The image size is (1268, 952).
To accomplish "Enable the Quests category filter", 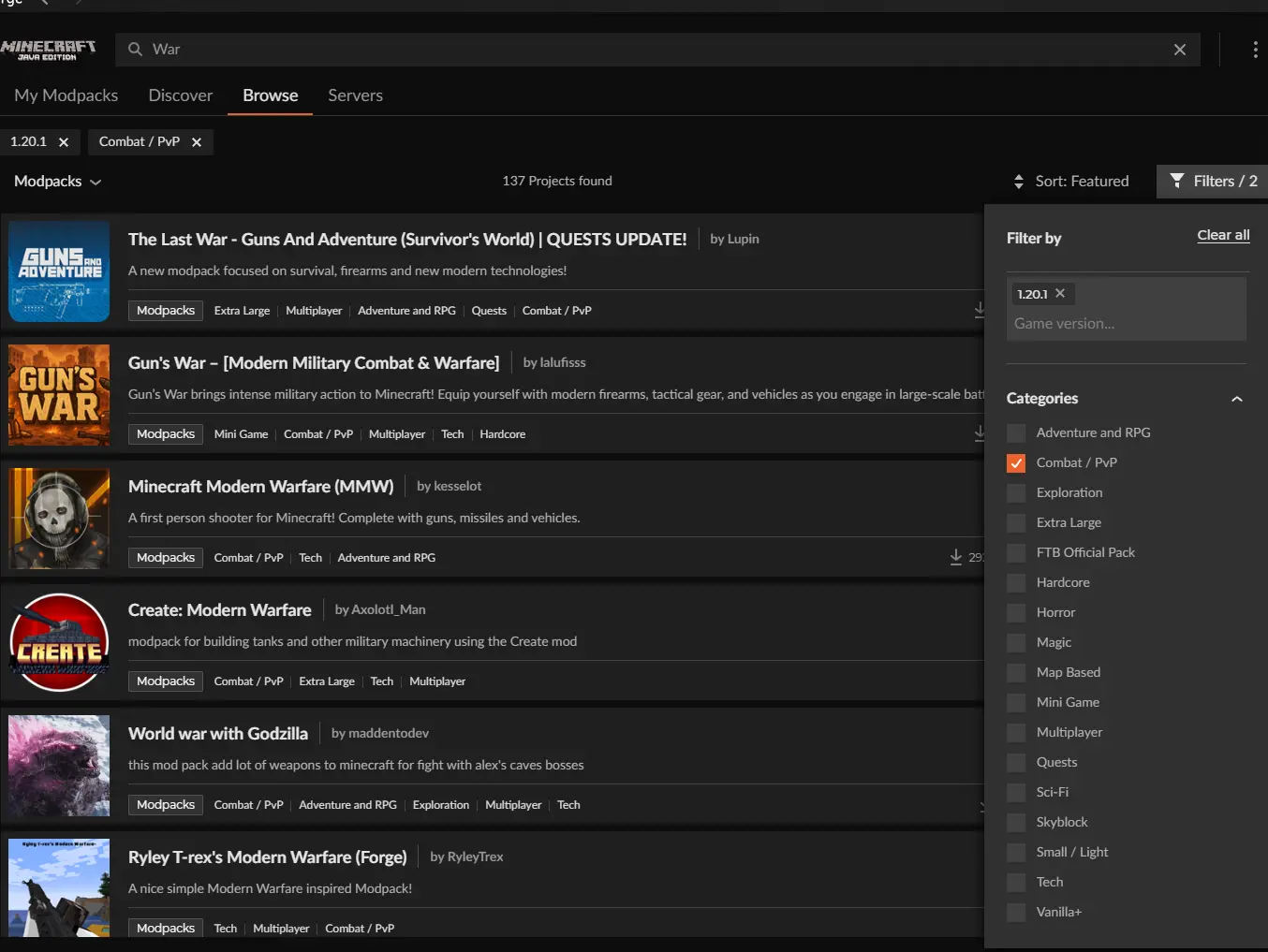I will pos(1016,762).
